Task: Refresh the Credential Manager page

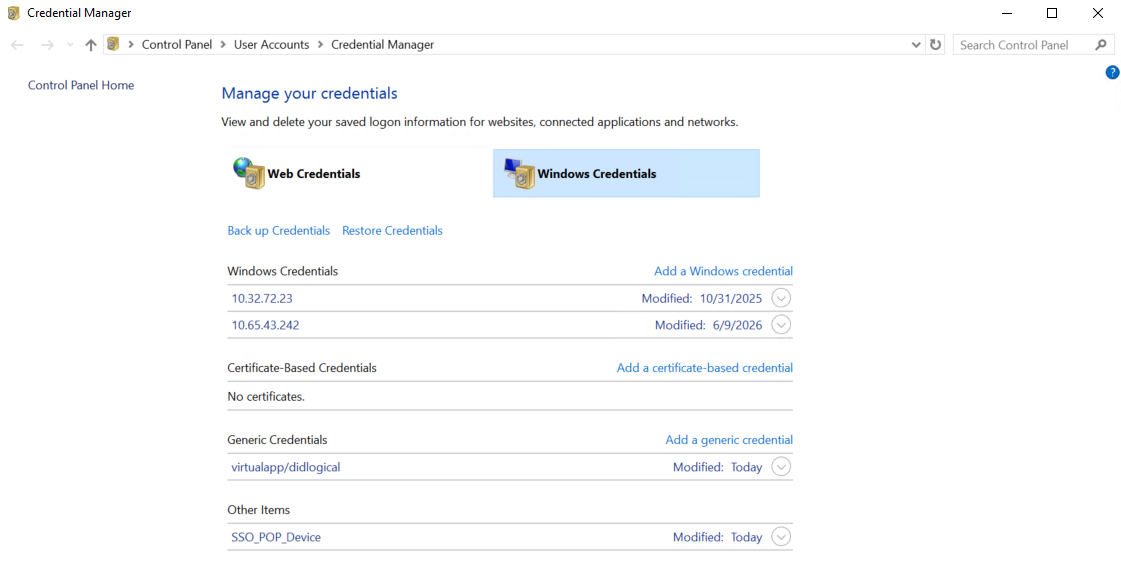Action: coord(935,44)
